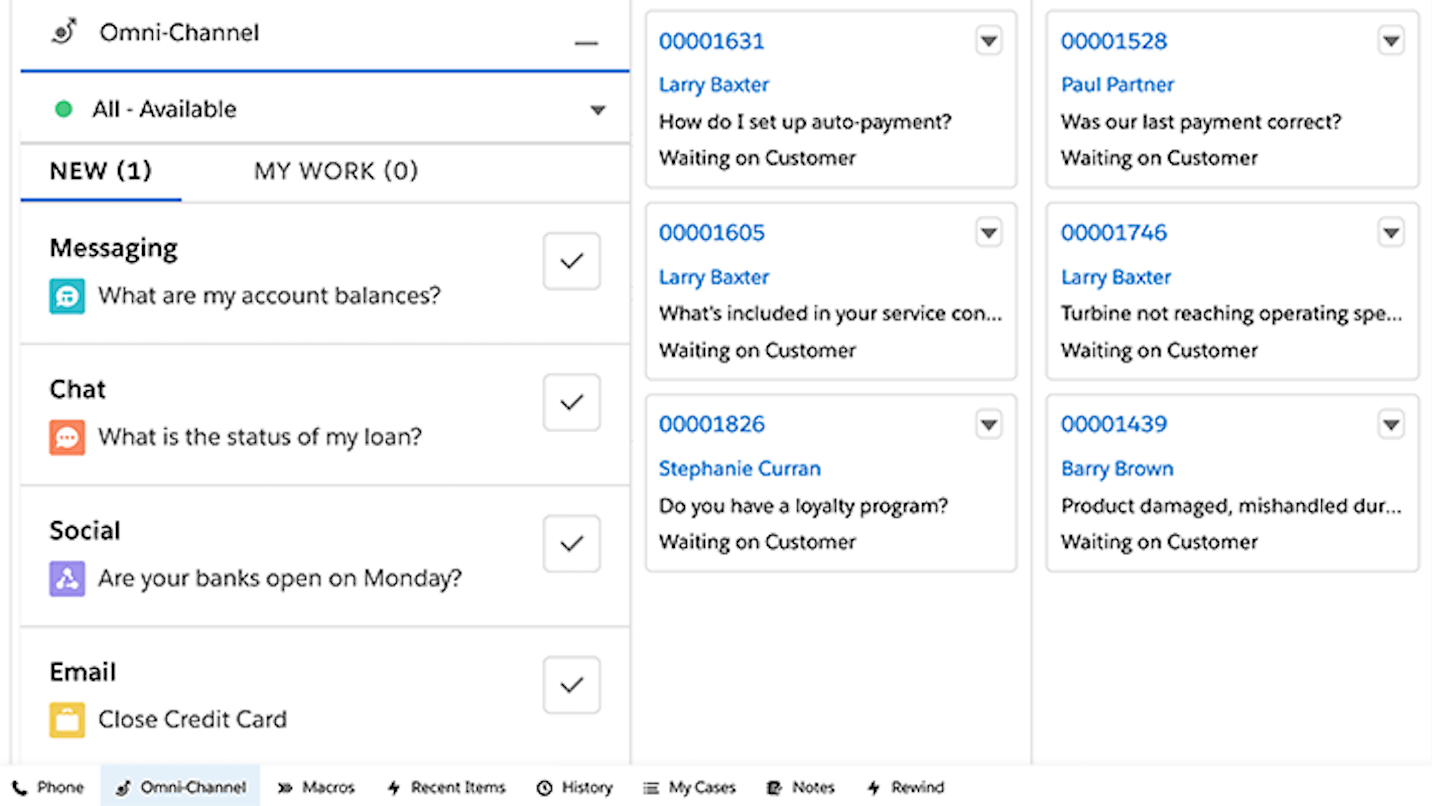This screenshot has width=1432, height=806.
Task: Open case number 00001826 link
Action: tap(712, 424)
